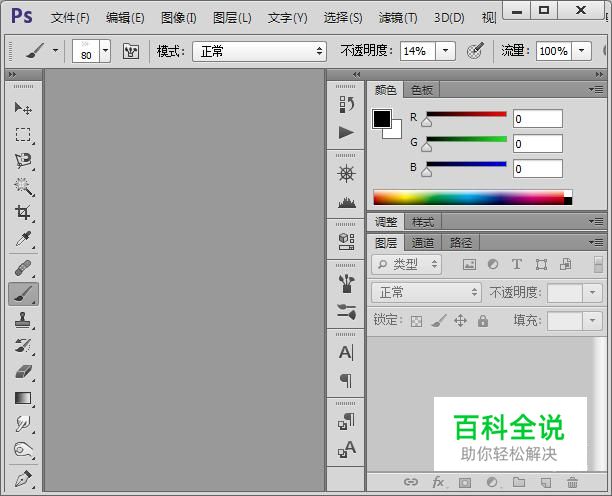Screen dimensions: 612x496
Task: Select the Clone Stamp tool
Action: click(23, 320)
